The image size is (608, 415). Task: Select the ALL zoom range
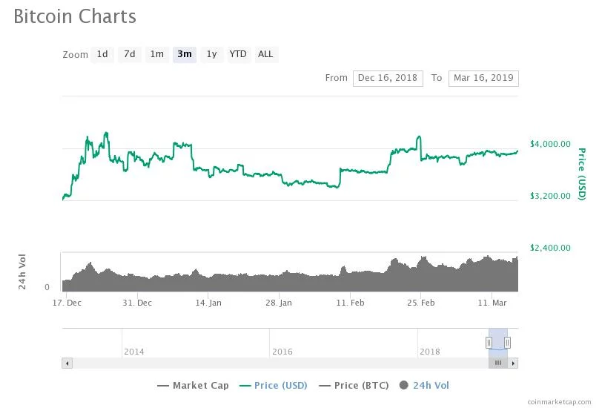click(266, 54)
